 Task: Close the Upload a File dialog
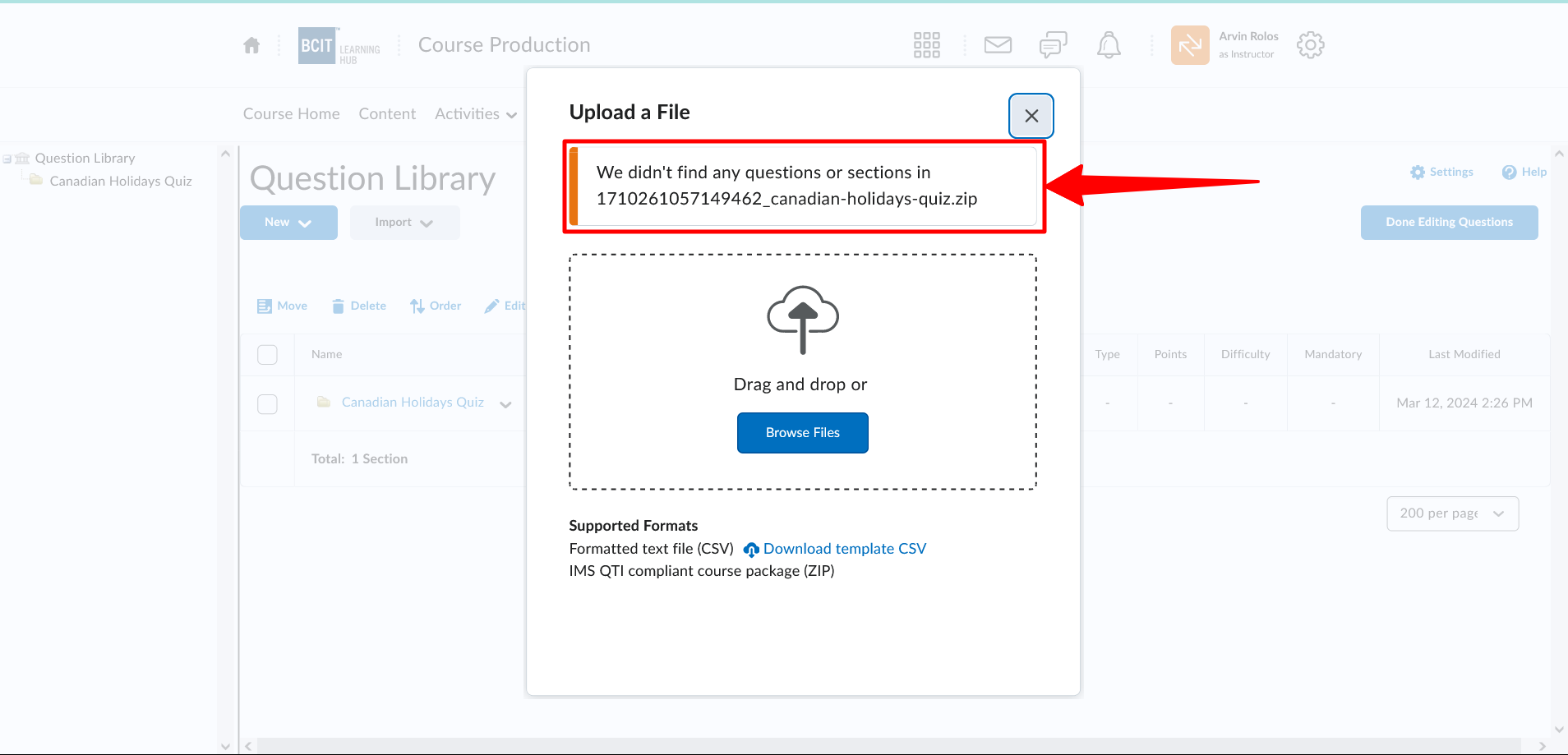click(1031, 116)
